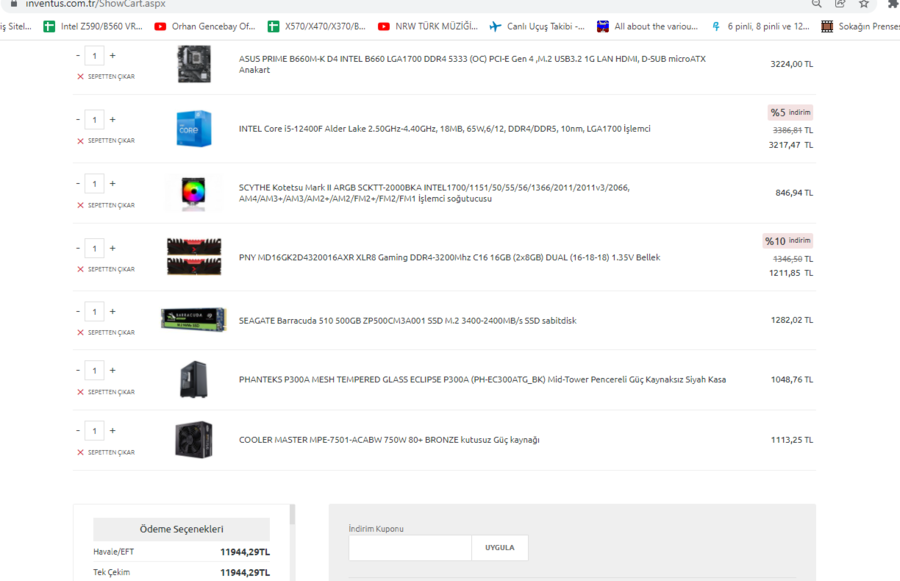Remove COOLER MASTER power supply from cart
The width and height of the screenshot is (900, 581).
pyautogui.click(x=106, y=452)
